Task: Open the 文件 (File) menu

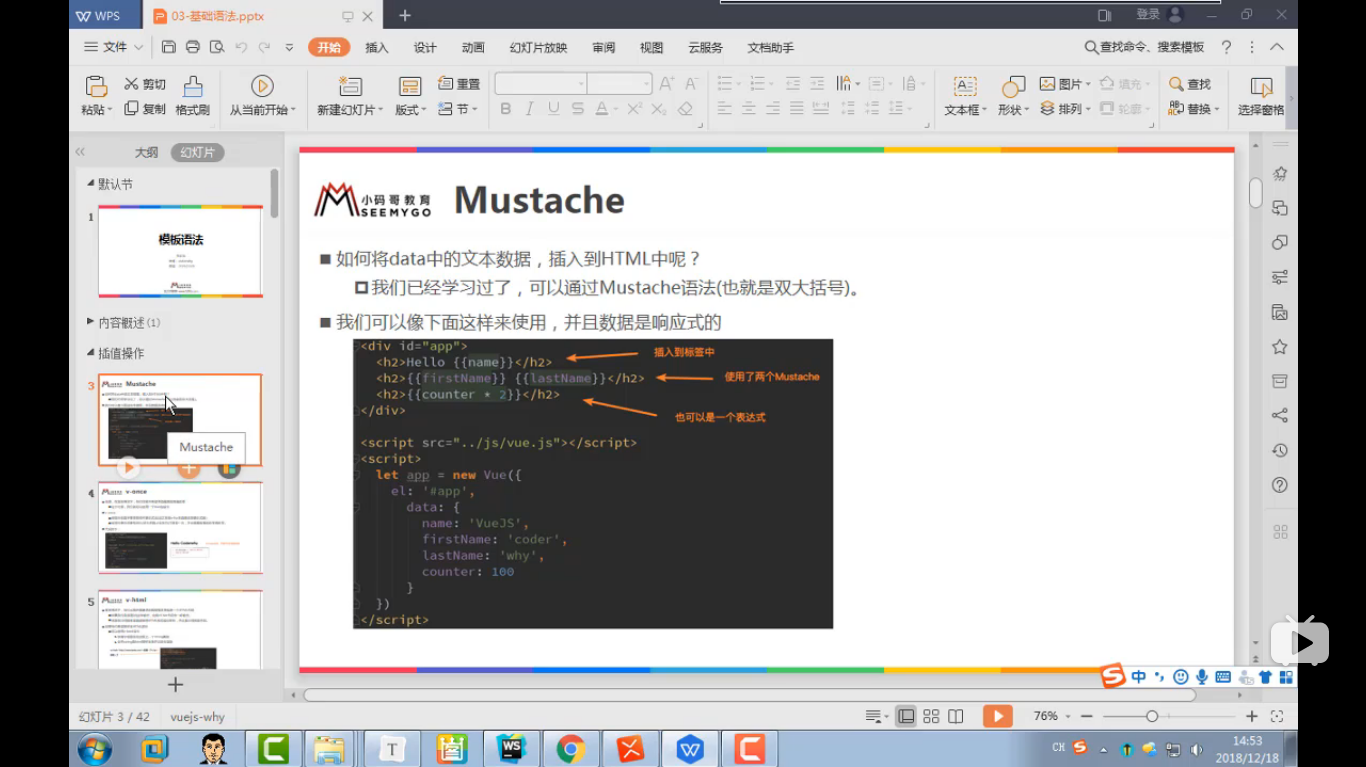Action: 114,47
